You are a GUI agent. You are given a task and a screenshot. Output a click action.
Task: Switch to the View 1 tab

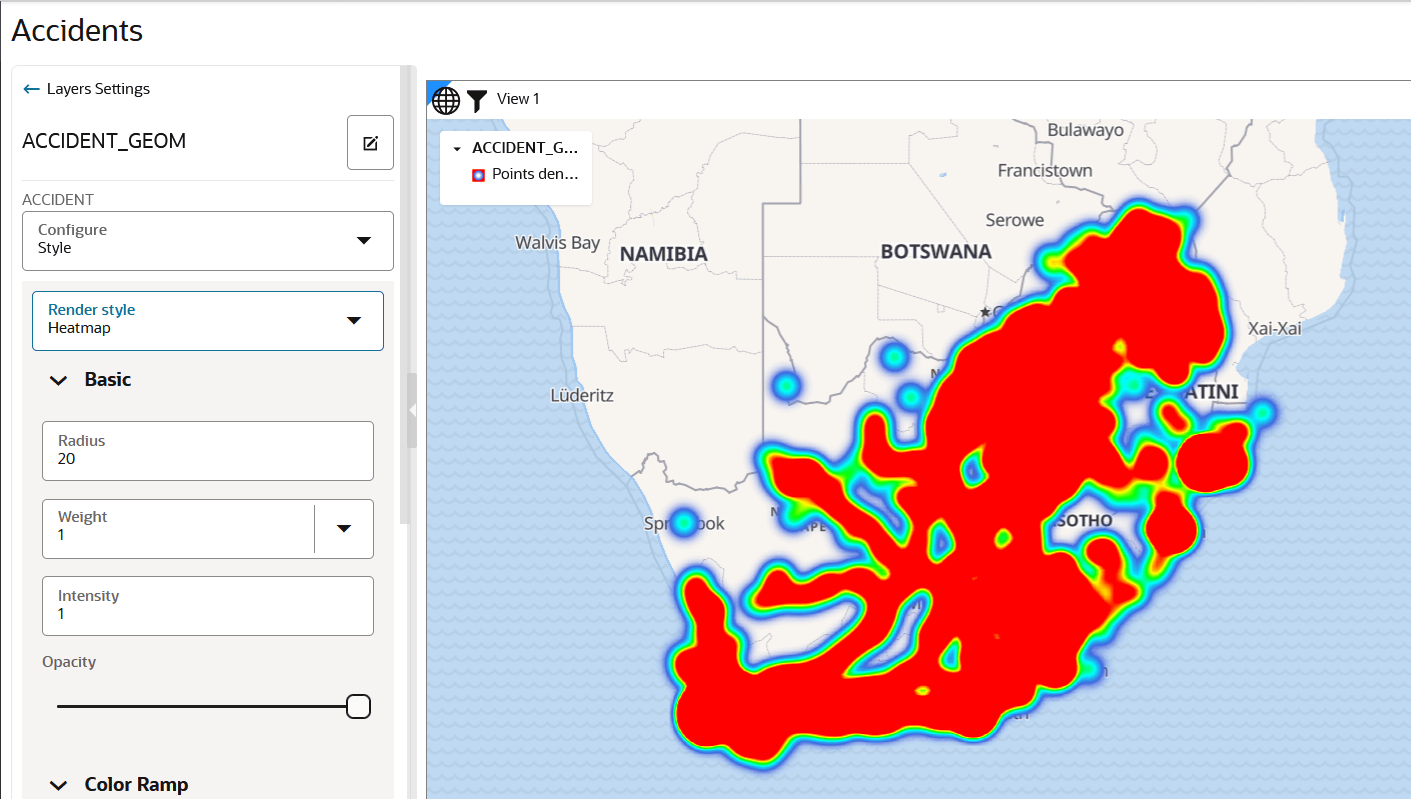[519, 98]
